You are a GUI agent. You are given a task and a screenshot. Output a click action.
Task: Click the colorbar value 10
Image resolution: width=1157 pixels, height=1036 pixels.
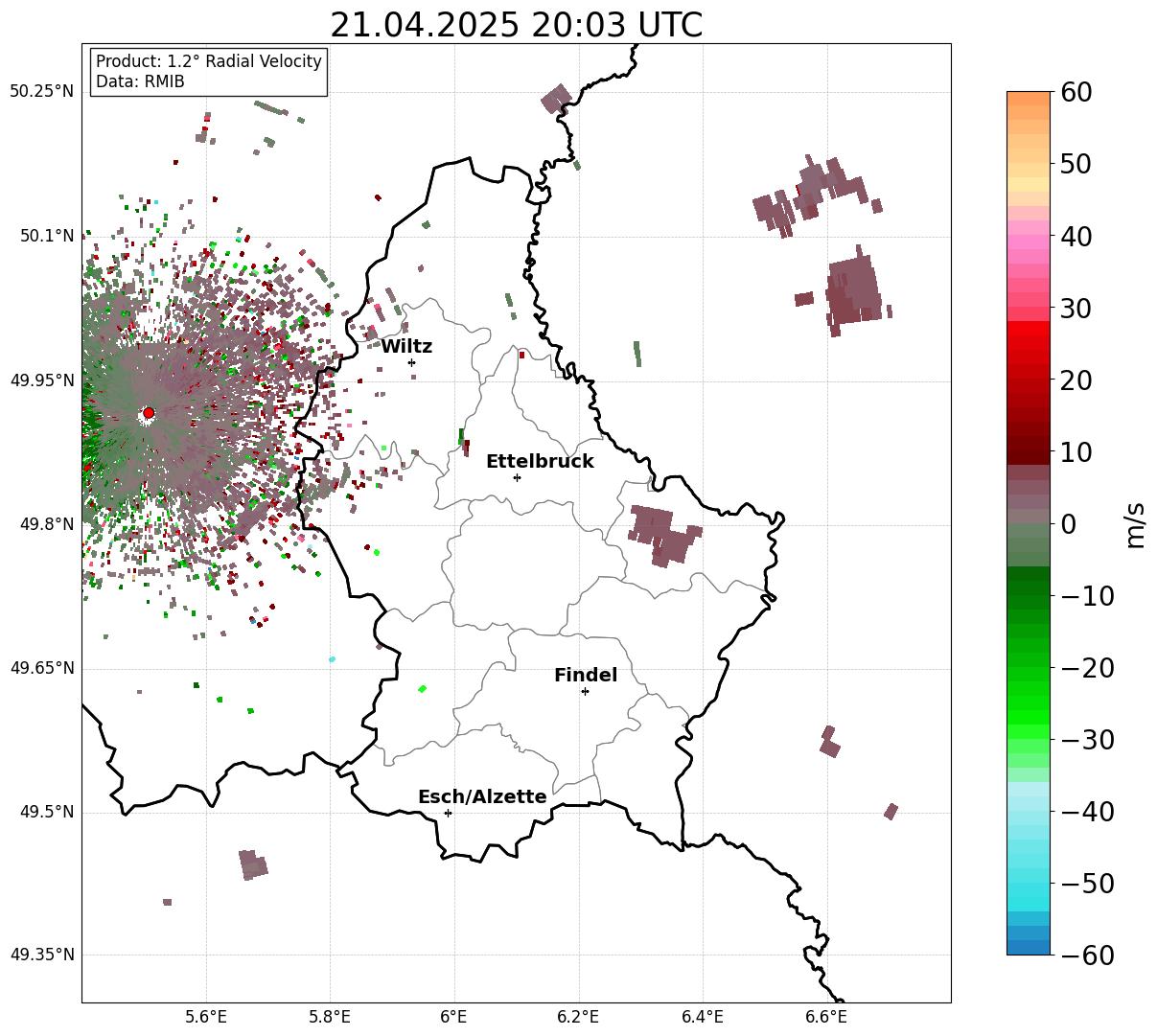click(1076, 452)
